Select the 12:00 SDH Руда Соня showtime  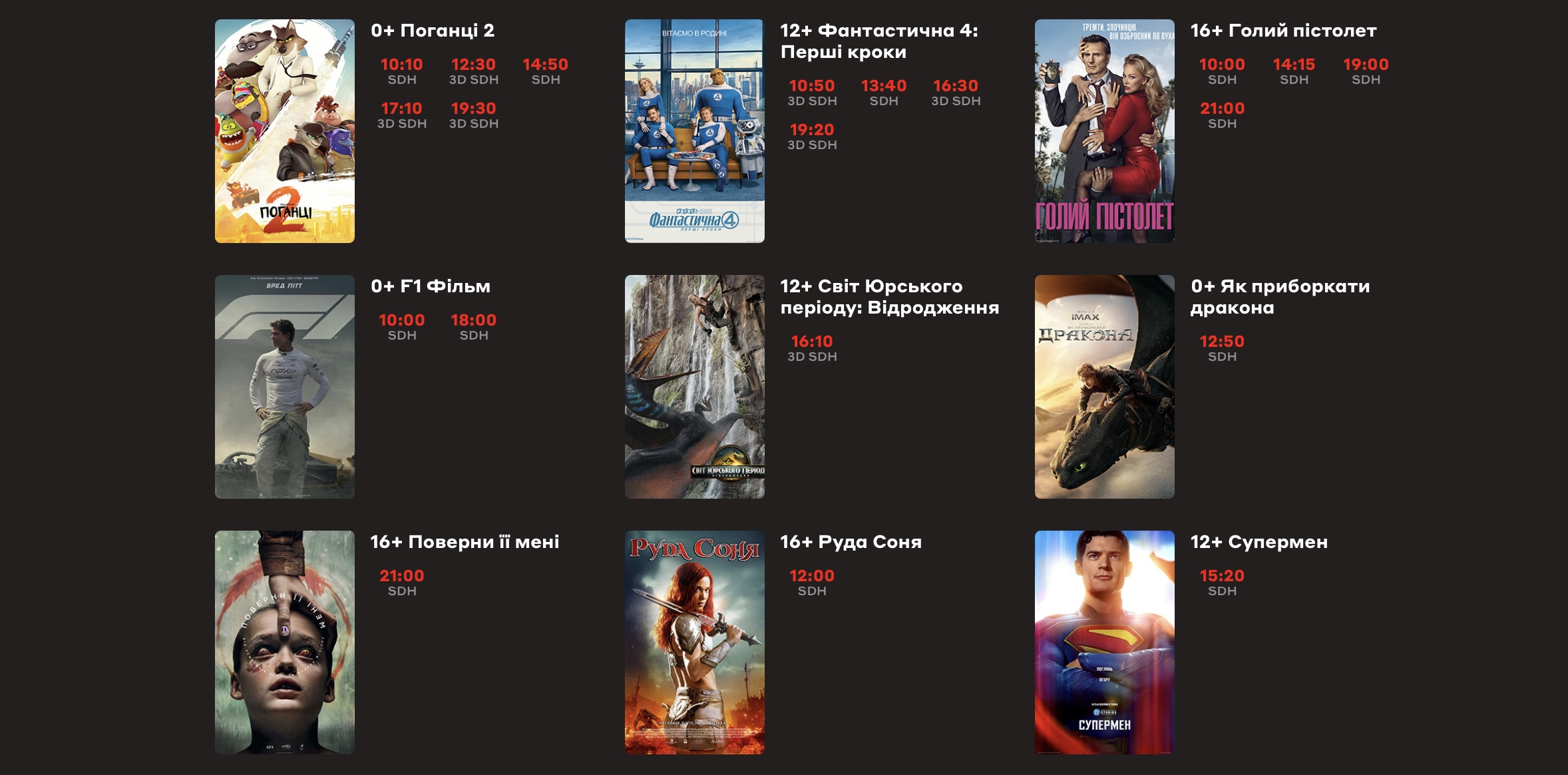[x=812, y=583]
